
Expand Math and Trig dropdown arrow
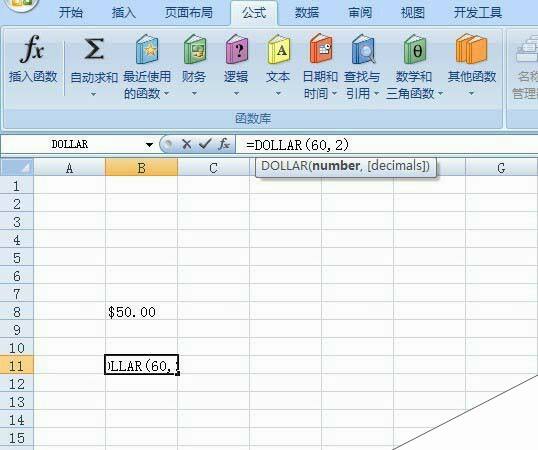pyautogui.click(x=441, y=93)
